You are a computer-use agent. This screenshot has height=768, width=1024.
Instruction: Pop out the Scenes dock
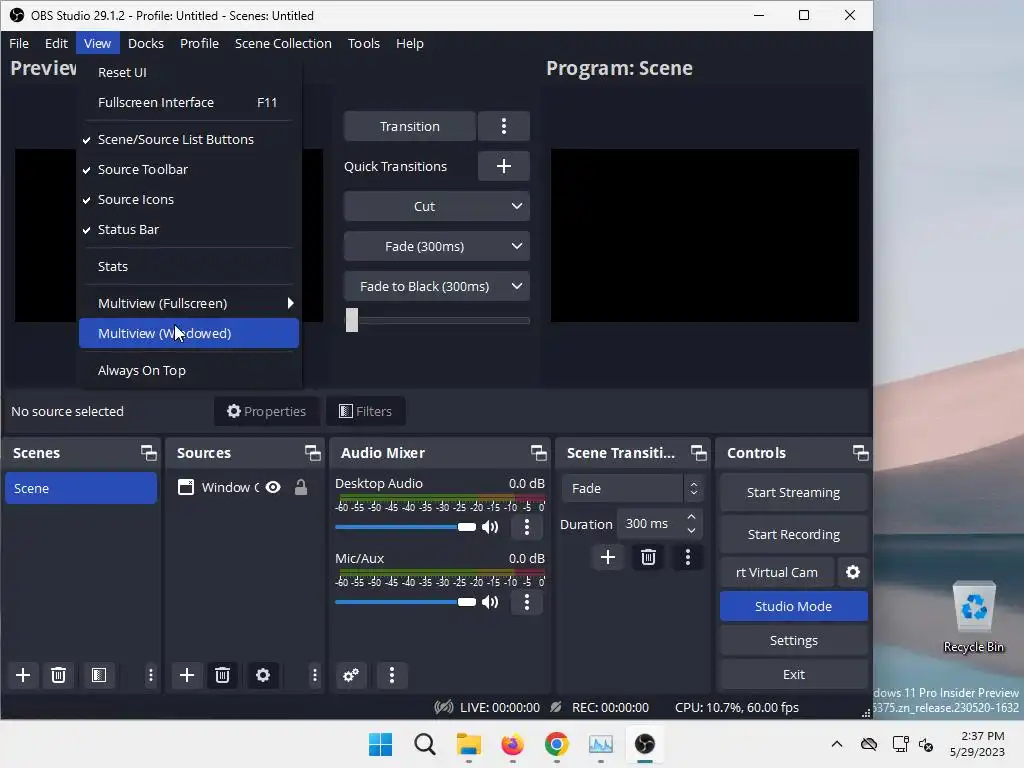point(149,453)
